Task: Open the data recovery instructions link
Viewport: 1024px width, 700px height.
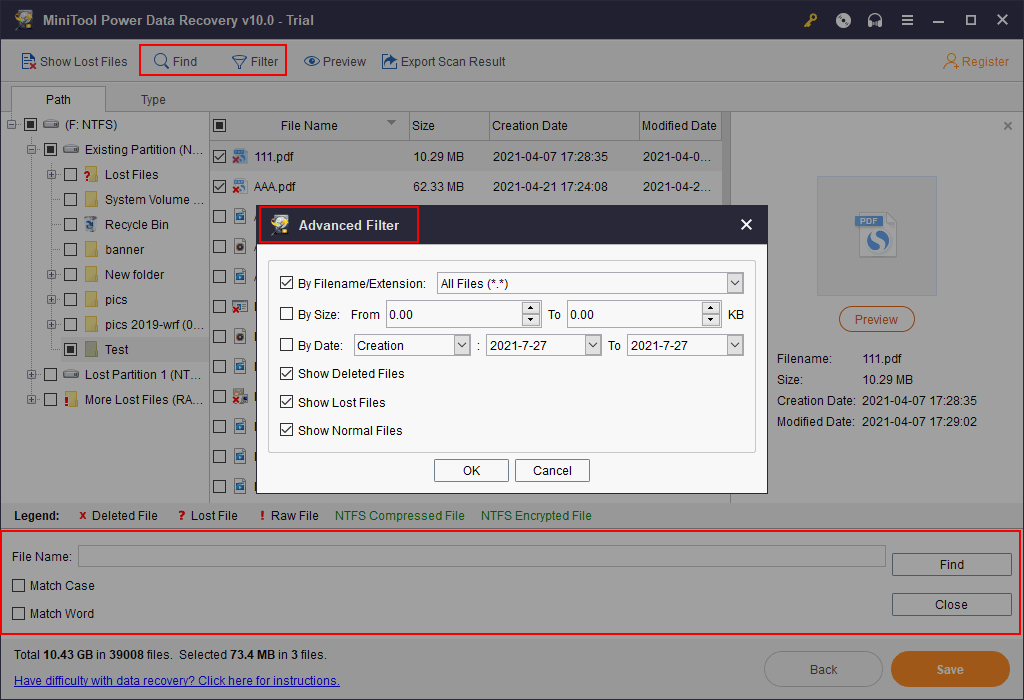Action: [x=177, y=680]
